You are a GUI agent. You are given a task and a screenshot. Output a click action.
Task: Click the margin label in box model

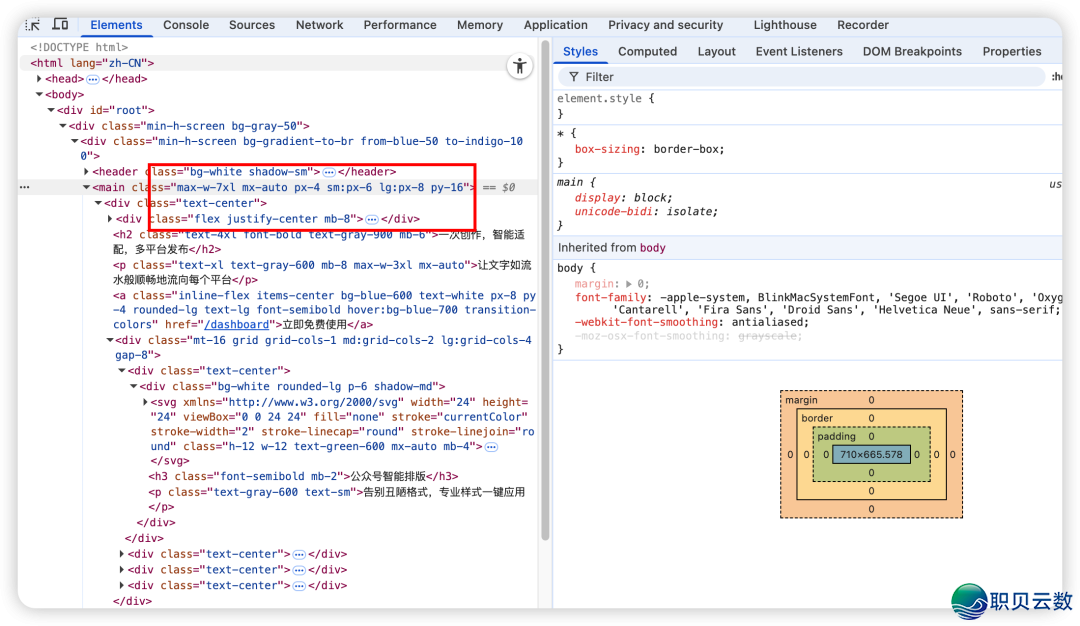801,400
